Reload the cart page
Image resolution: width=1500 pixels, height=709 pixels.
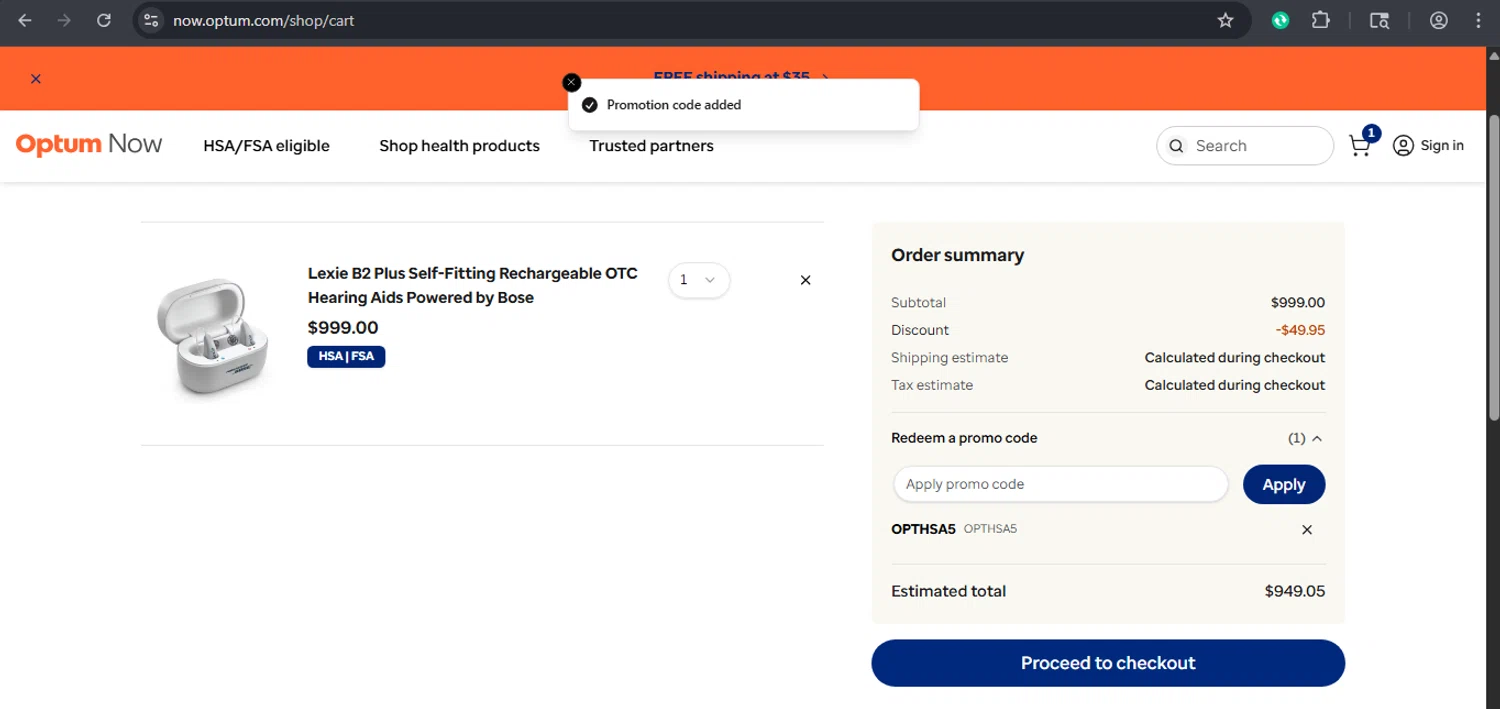tap(104, 20)
